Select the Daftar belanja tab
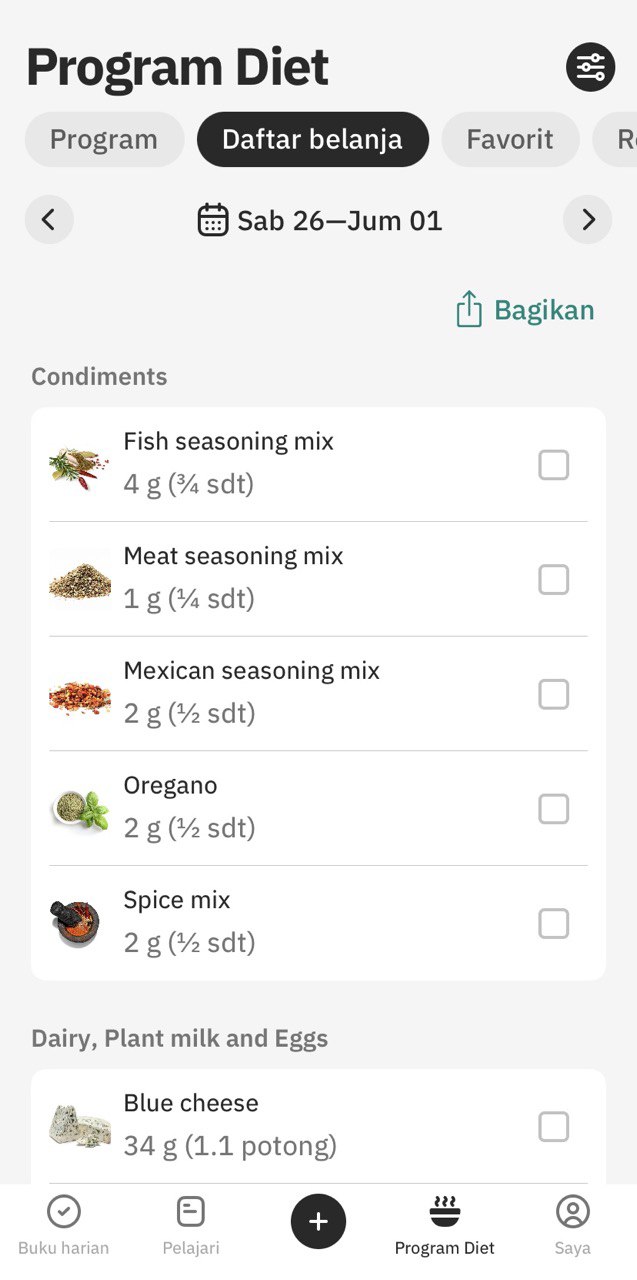Viewport: 637px width, 1280px height. [x=313, y=139]
